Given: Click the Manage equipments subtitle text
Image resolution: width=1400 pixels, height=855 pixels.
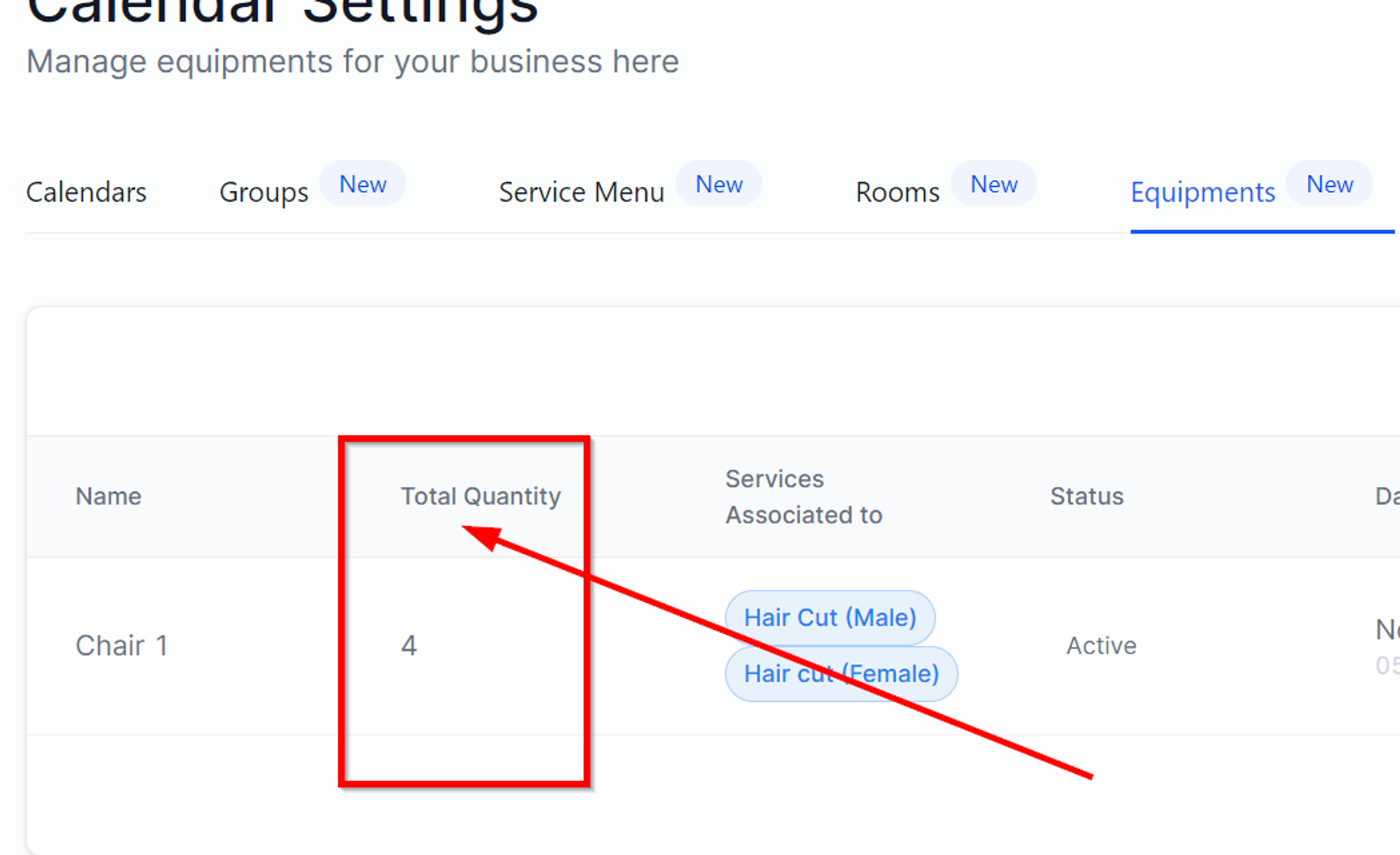Looking at the screenshot, I should point(352,62).
